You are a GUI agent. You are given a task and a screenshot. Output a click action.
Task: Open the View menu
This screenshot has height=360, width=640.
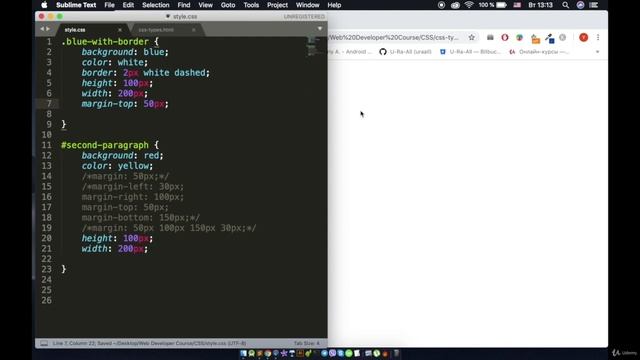tap(205, 5)
